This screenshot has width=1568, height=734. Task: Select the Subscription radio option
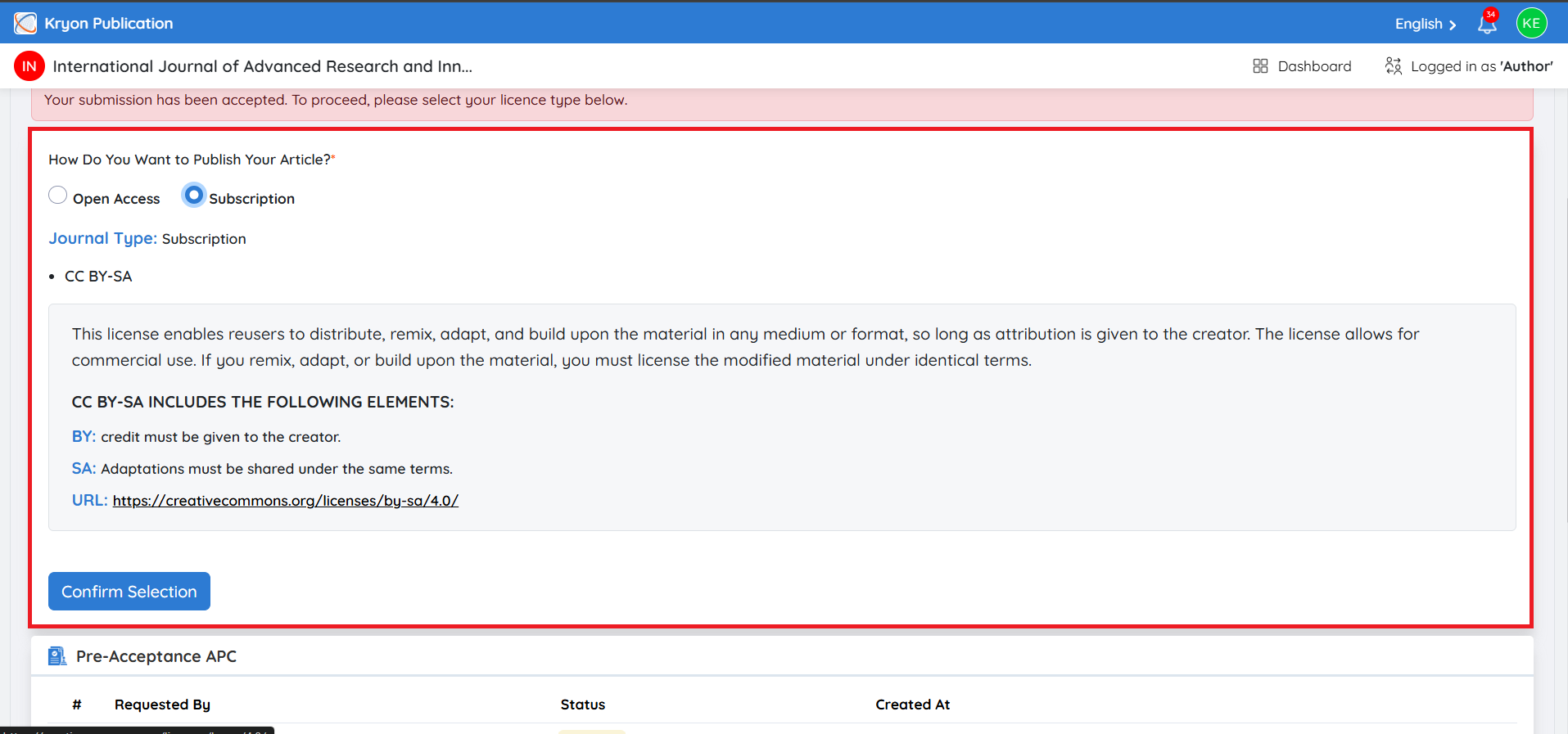(193, 195)
